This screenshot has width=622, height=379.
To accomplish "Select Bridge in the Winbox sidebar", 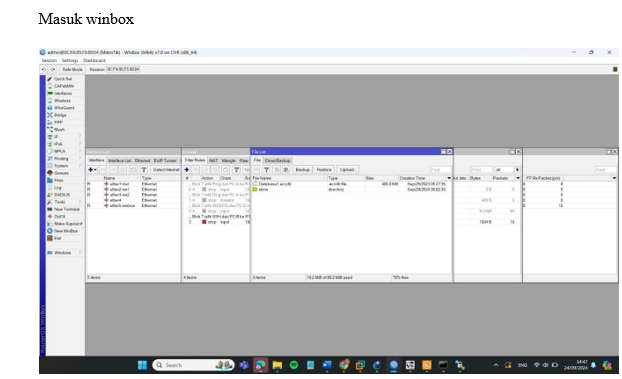I will (x=60, y=115).
